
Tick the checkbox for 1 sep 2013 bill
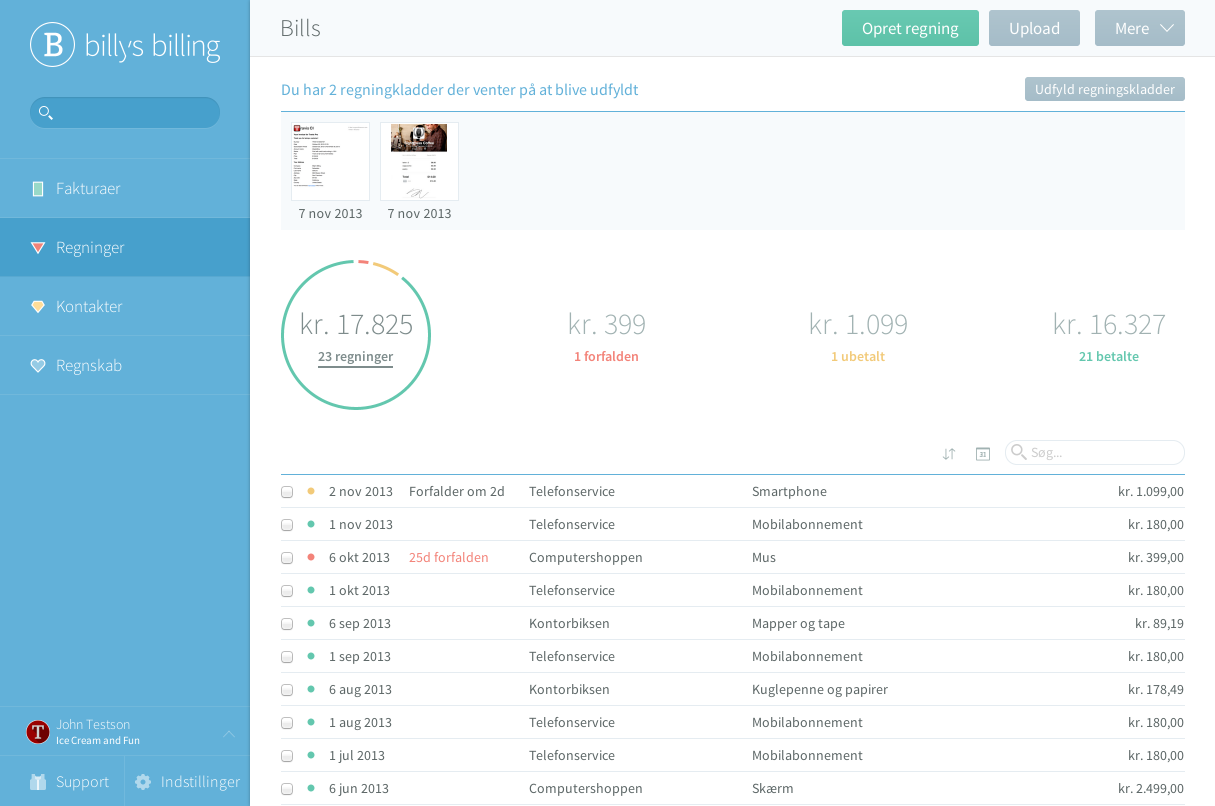[287, 657]
